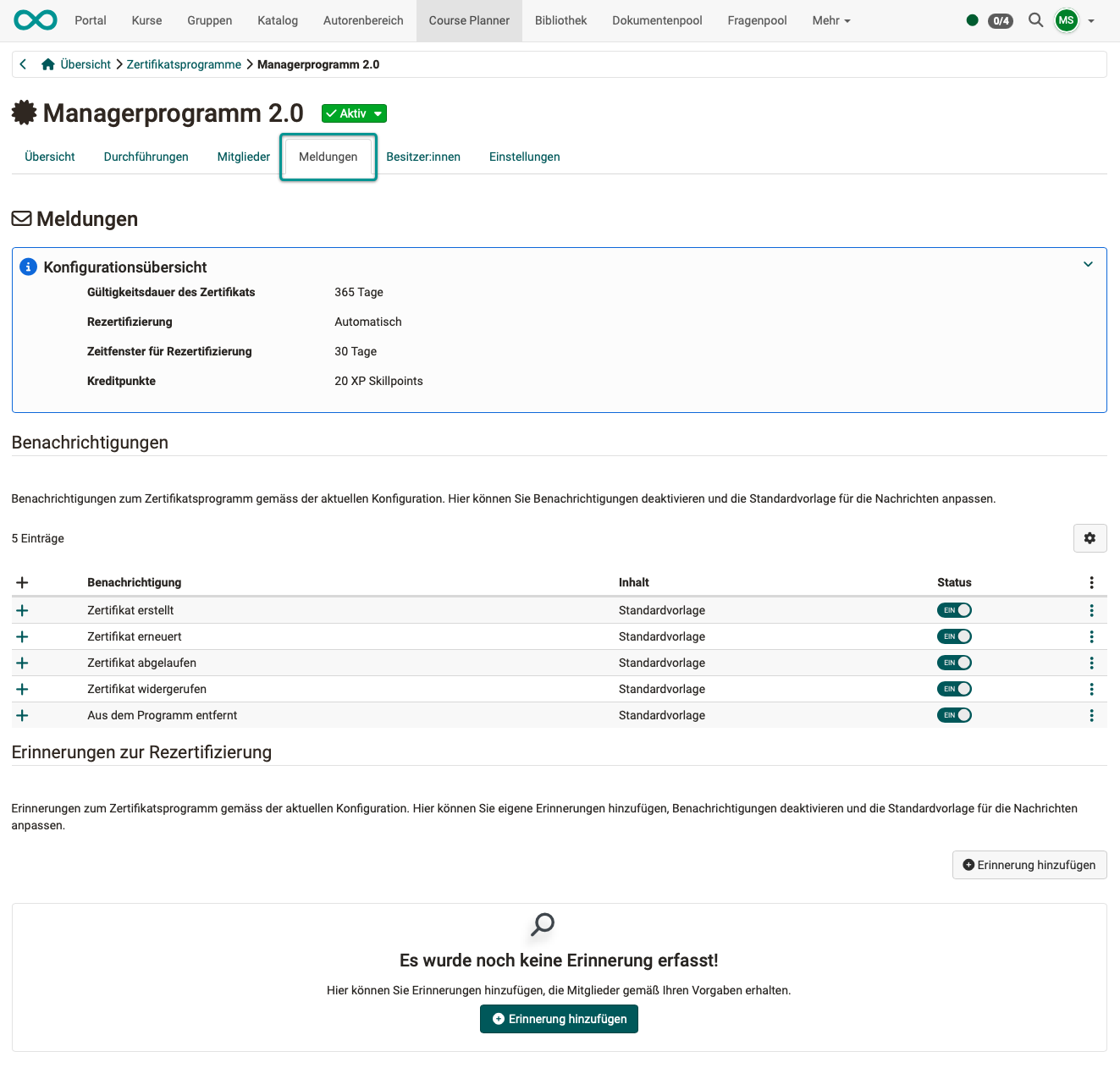This screenshot has height=1079, width=1120.
Task: Collapse Konfigurationsübersicht with the chevron
Action: [x=1088, y=264]
